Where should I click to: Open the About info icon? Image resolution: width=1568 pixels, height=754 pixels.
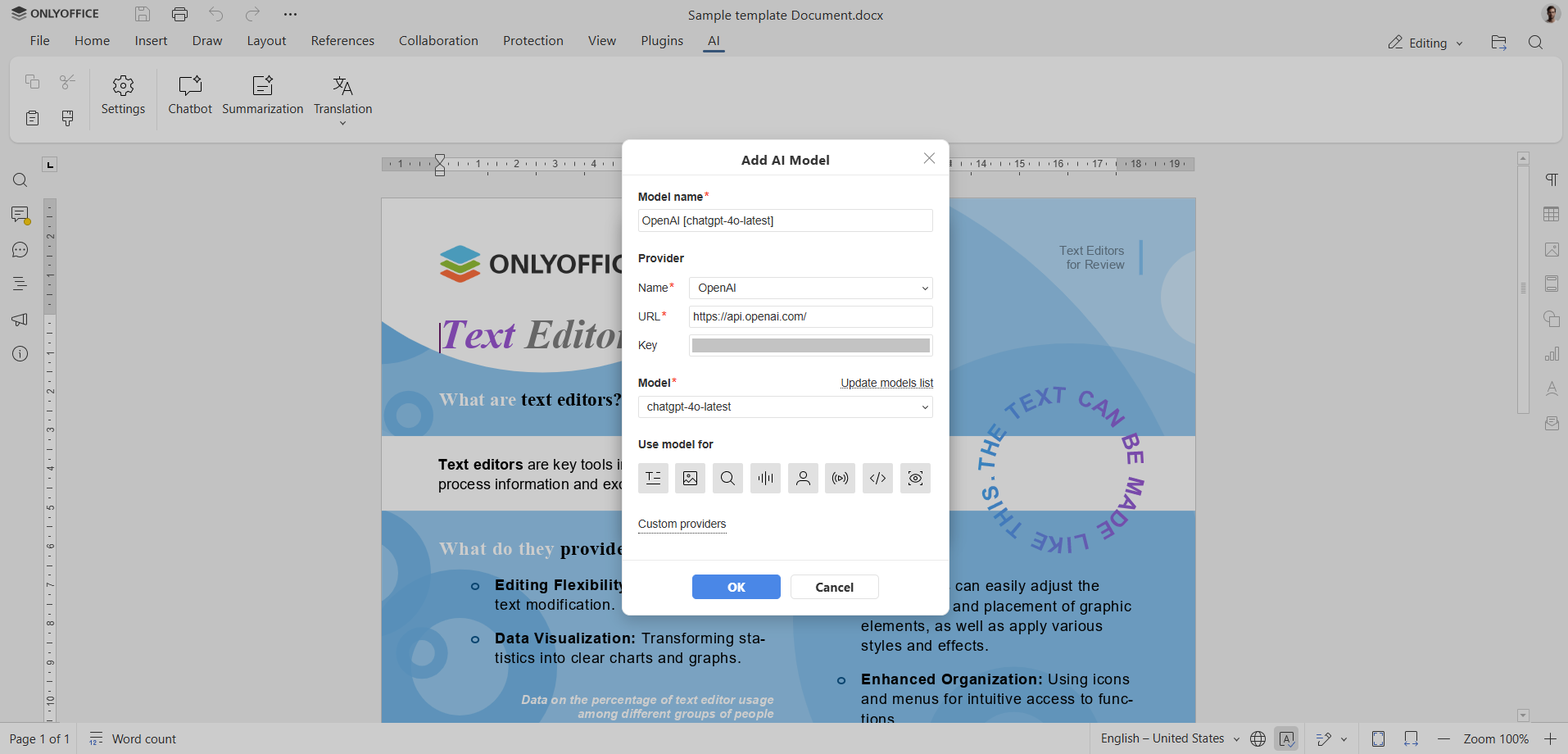20,354
